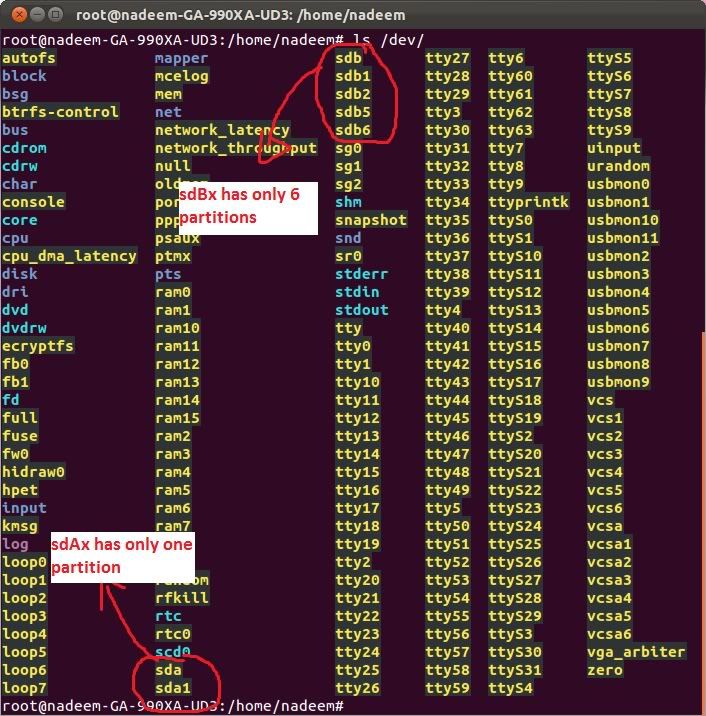Viewport: 706px width, 716px height.
Task: Click the 'sda1' entry
Action: tap(173, 688)
